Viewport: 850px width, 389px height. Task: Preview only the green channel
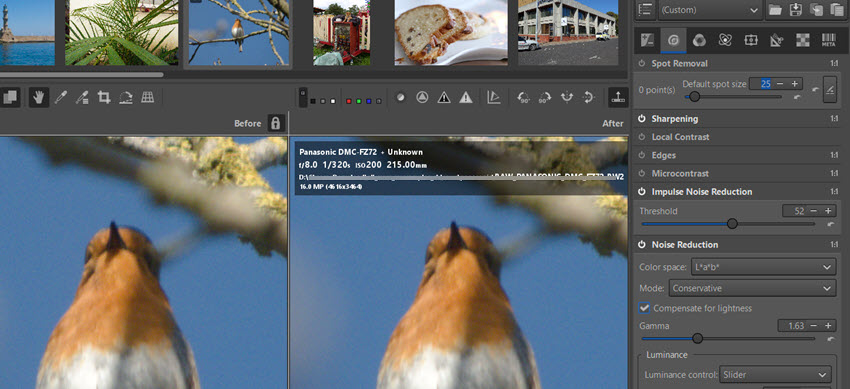point(359,101)
